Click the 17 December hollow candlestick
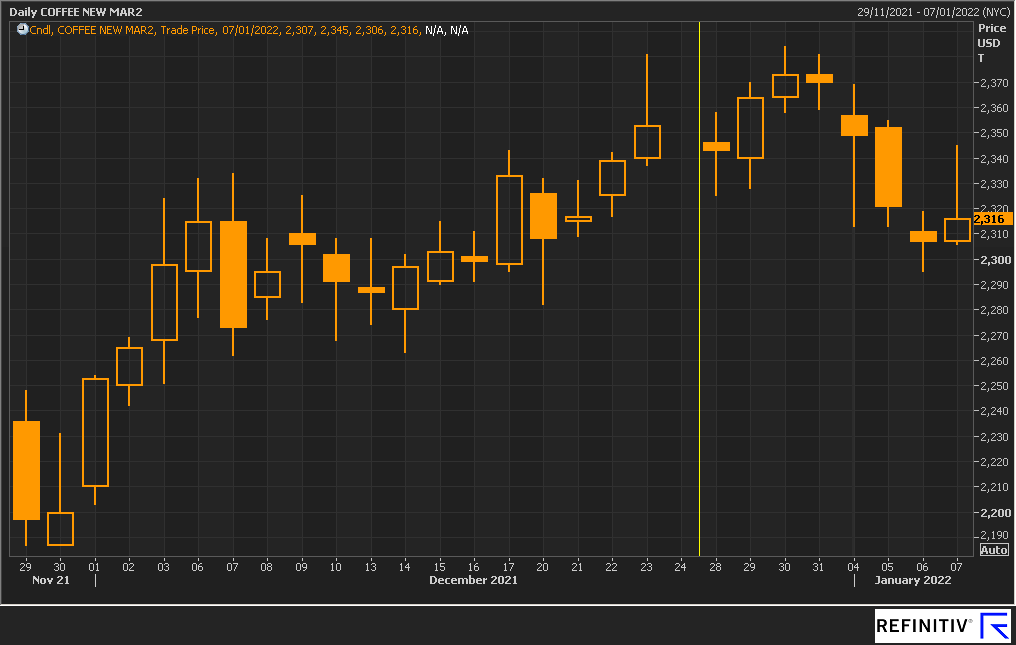 (509, 220)
